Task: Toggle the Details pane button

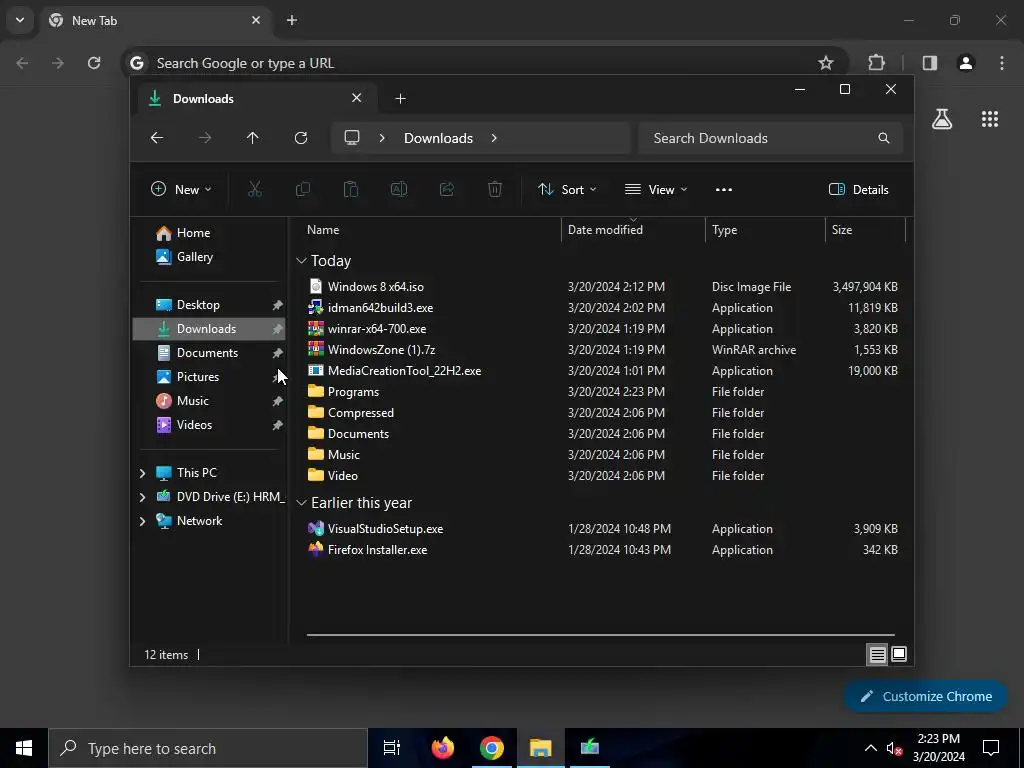Action: (x=858, y=189)
